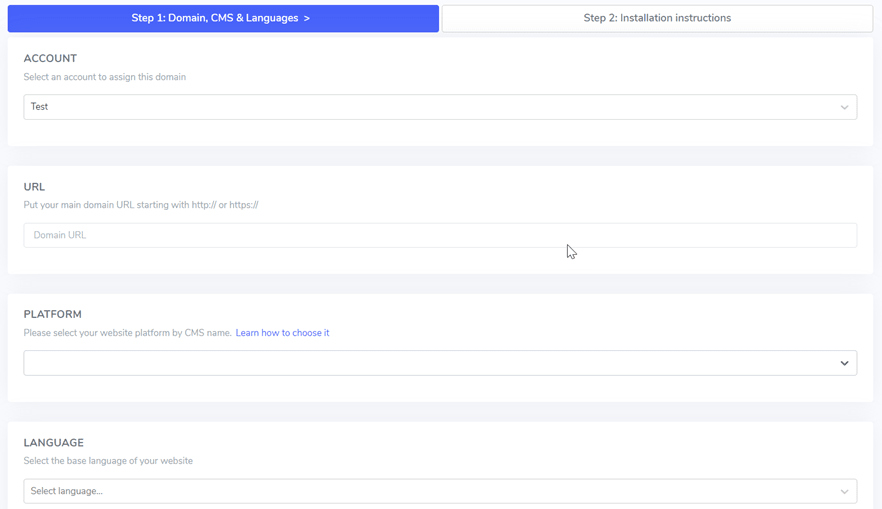Click the LANGUAGE section heading
Image resolution: width=882 pixels, height=509 pixels.
tap(53, 443)
